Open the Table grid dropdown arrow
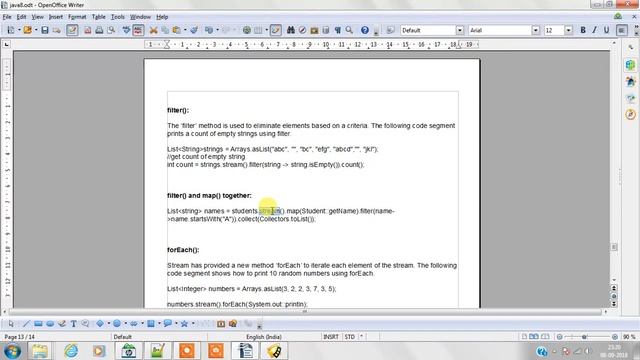 tap(267, 30)
